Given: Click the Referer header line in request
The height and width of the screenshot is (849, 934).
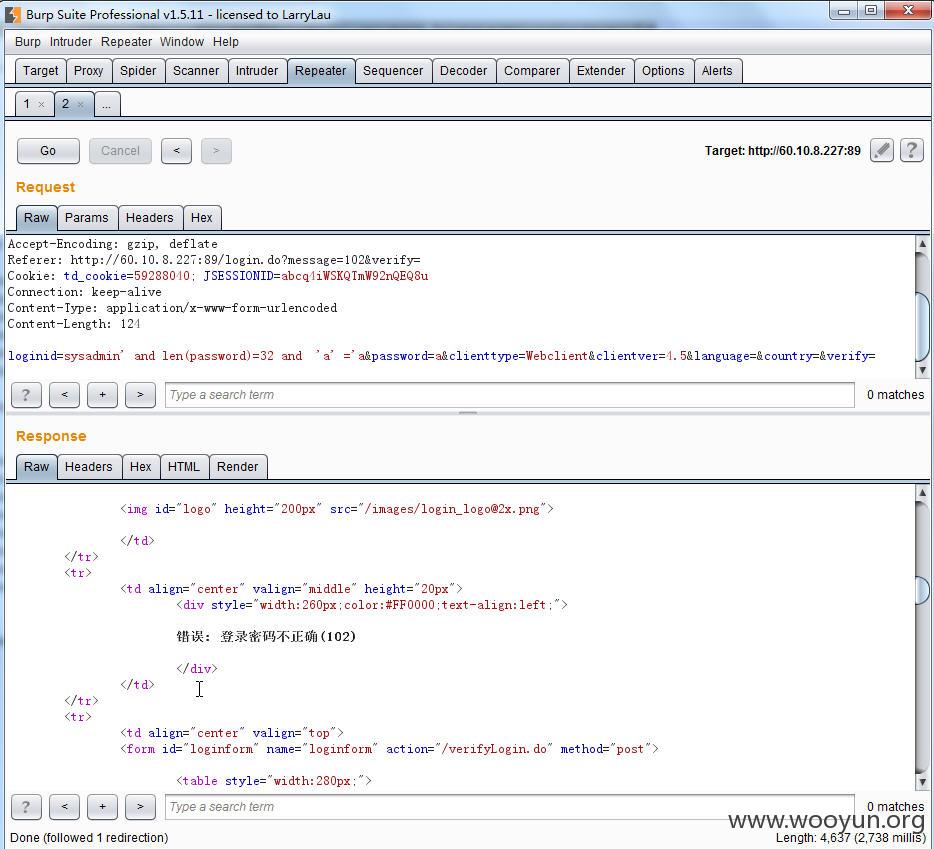Looking at the screenshot, I should click(214, 260).
